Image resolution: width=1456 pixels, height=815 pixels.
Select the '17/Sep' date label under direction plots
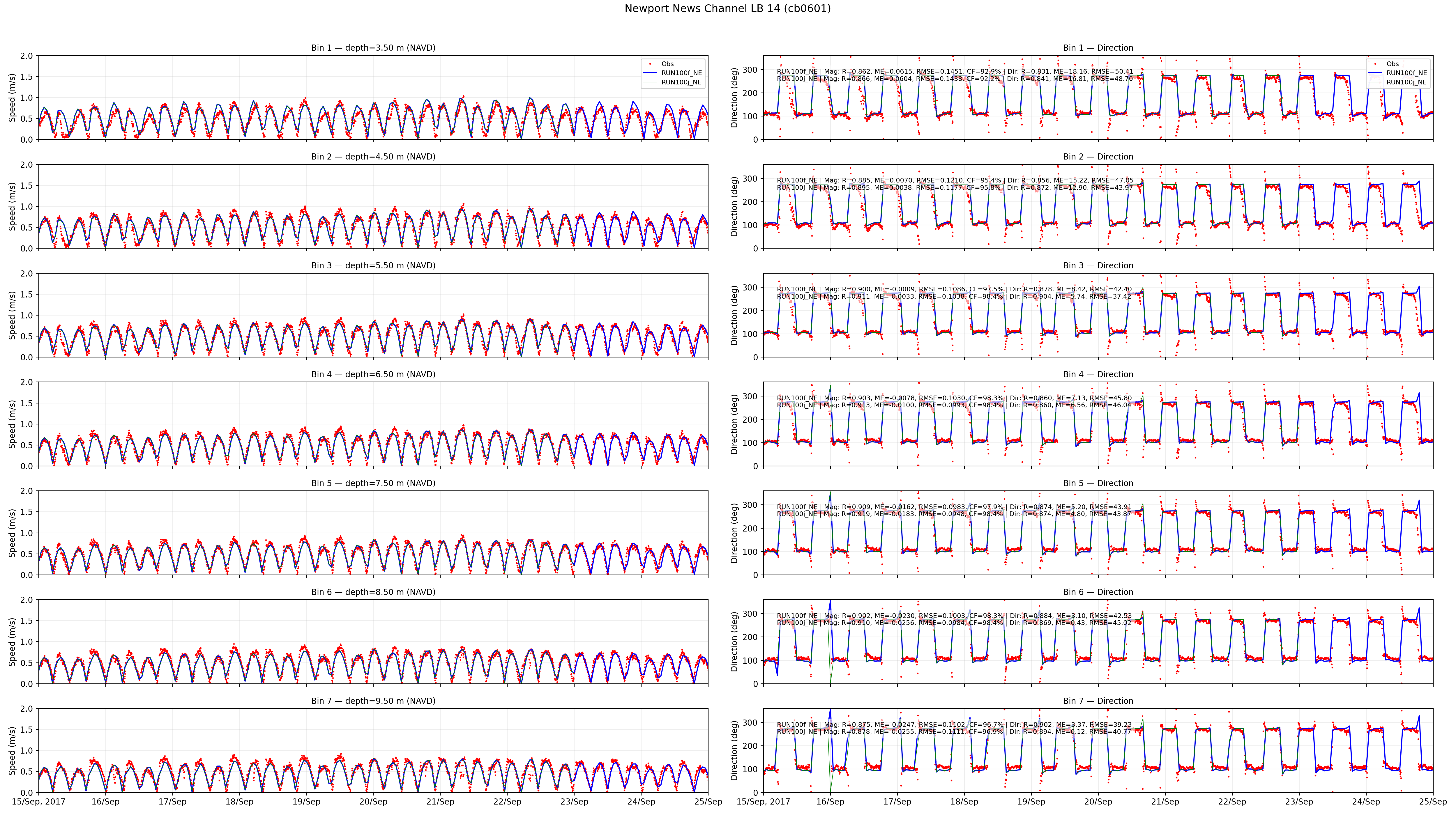(x=897, y=802)
